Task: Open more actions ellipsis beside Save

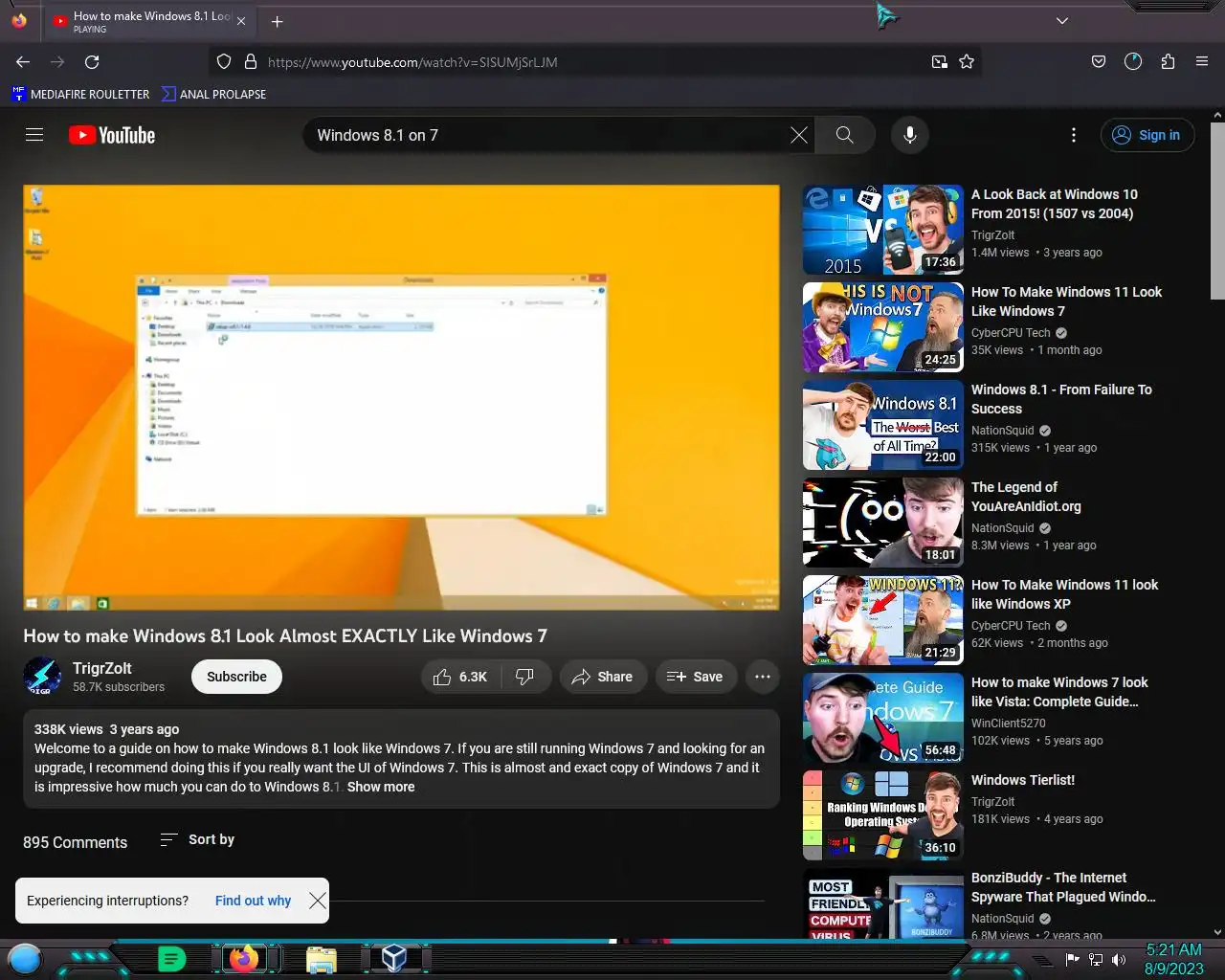Action: pos(763,677)
